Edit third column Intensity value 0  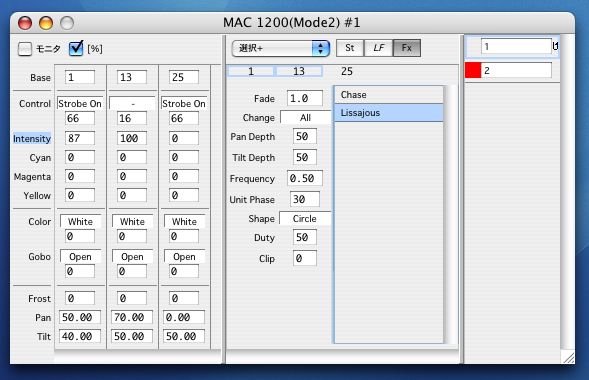[184, 138]
